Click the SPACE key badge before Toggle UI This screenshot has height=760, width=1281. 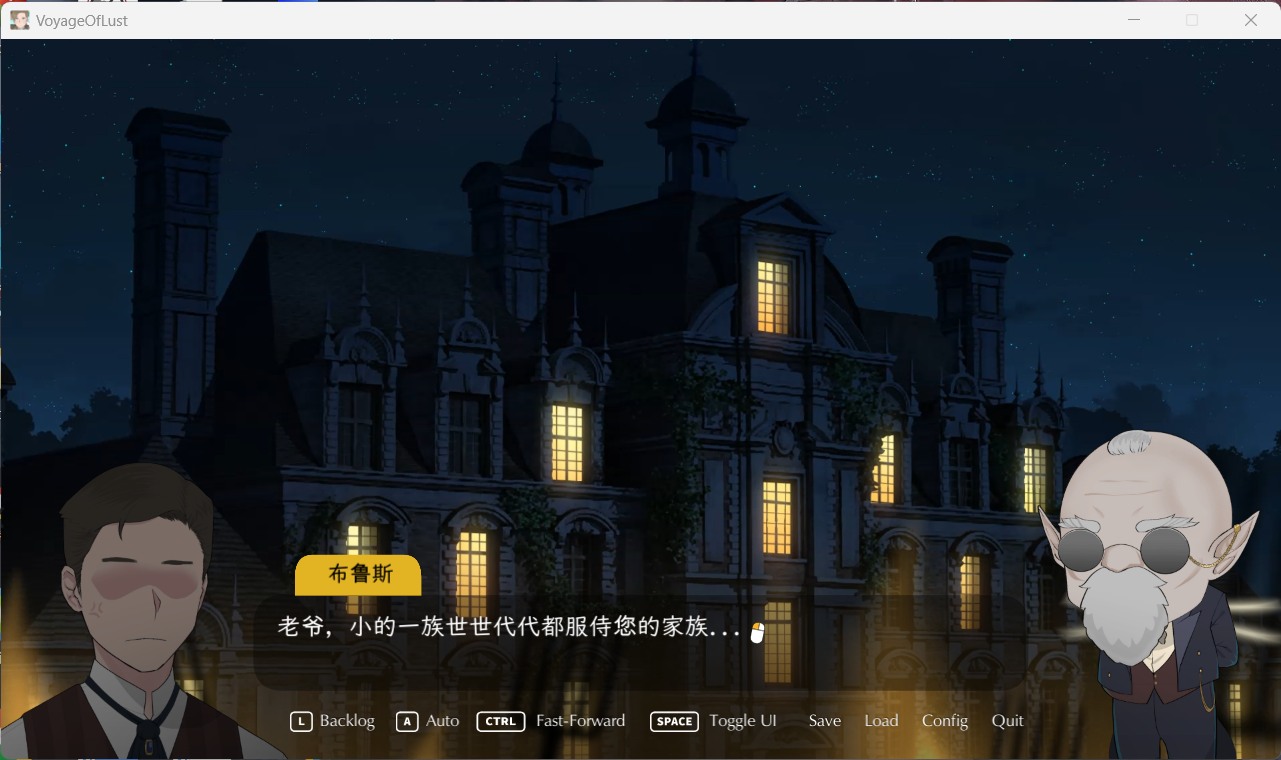tap(674, 721)
